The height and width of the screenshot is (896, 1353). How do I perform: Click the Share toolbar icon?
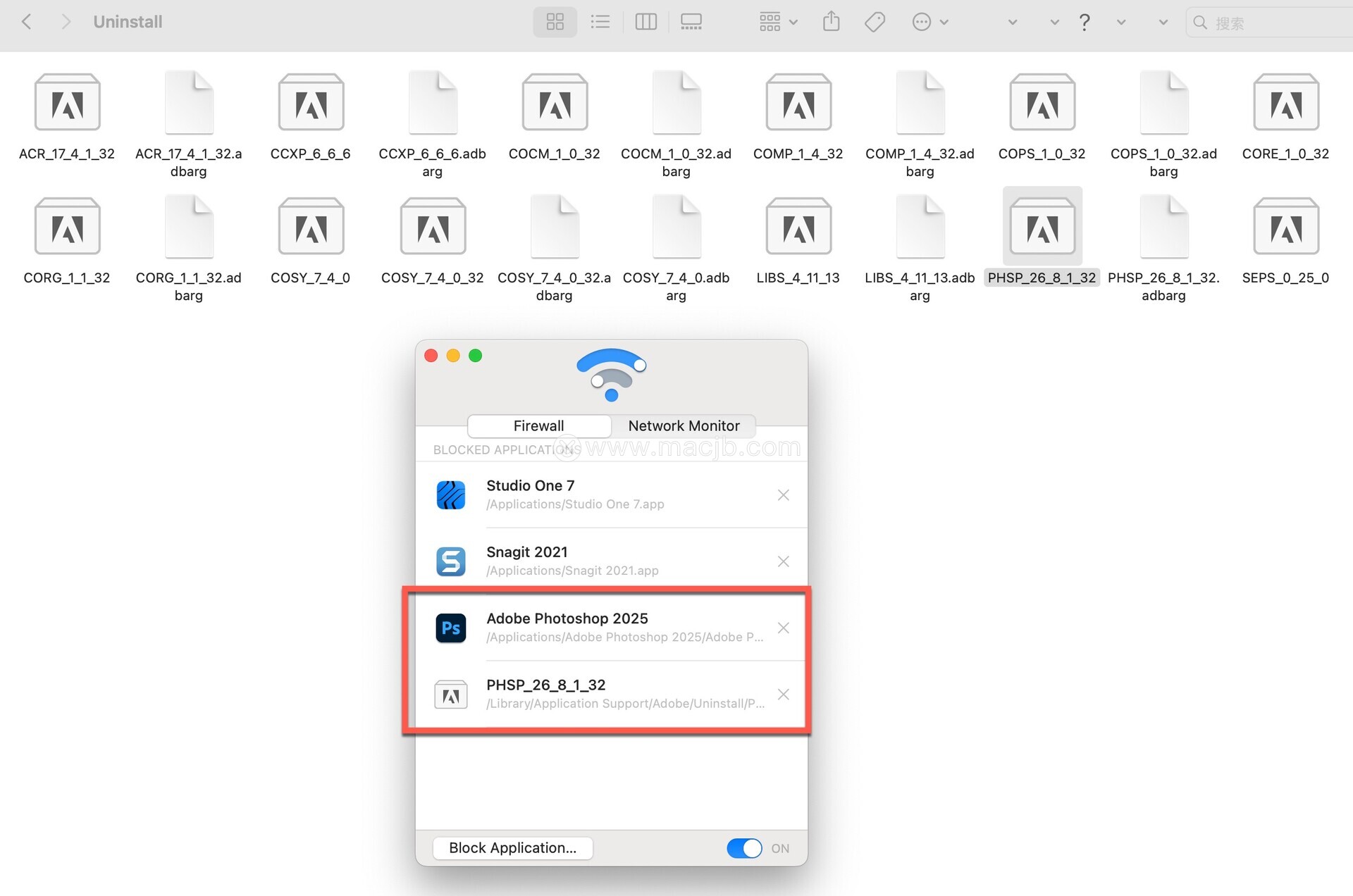(x=832, y=22)
